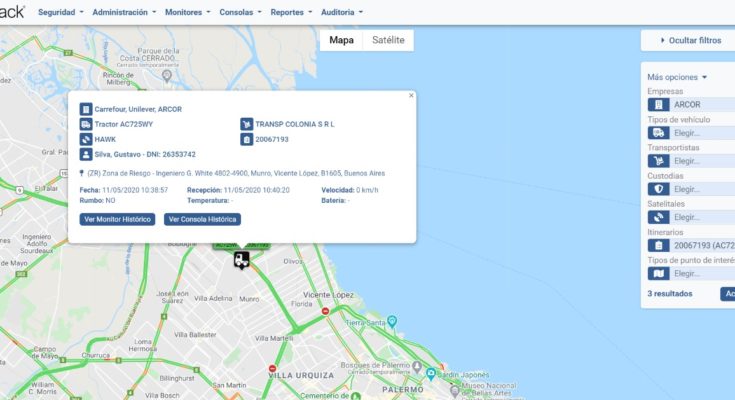Open the Monitores menu
This screenshot has height=400, width=735.
click(x=188, y=12)
